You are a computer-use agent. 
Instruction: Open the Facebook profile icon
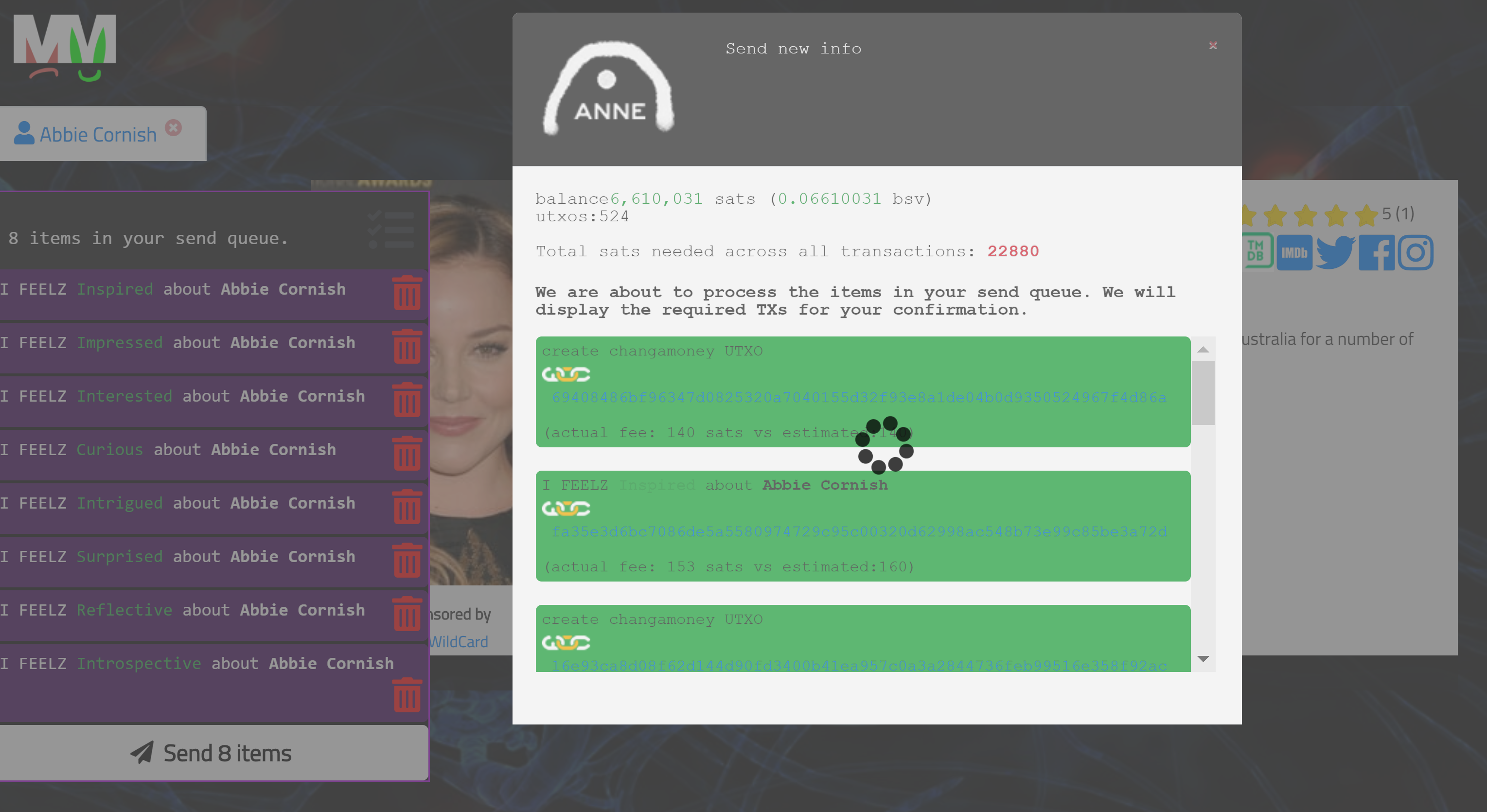point(1377,252)
